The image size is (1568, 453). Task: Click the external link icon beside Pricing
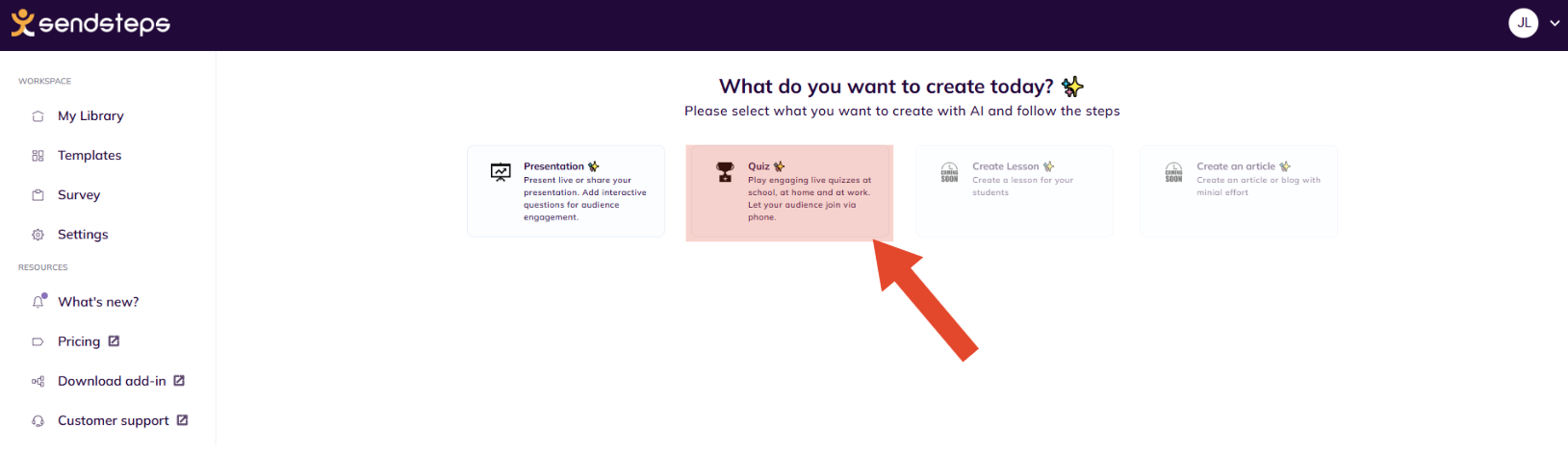pos(114,340)
